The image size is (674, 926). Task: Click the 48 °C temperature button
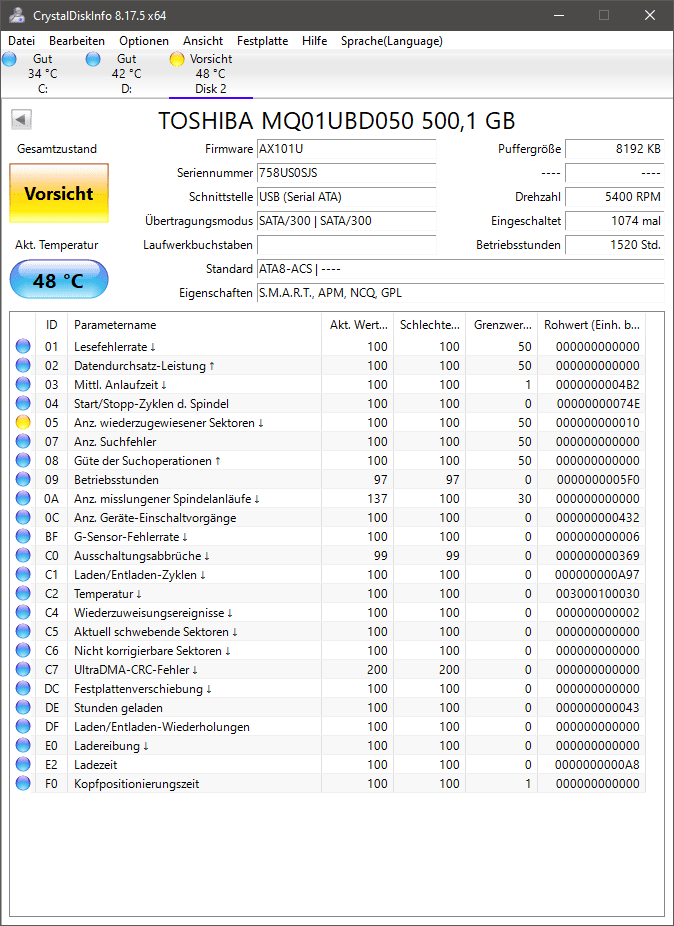59,279
